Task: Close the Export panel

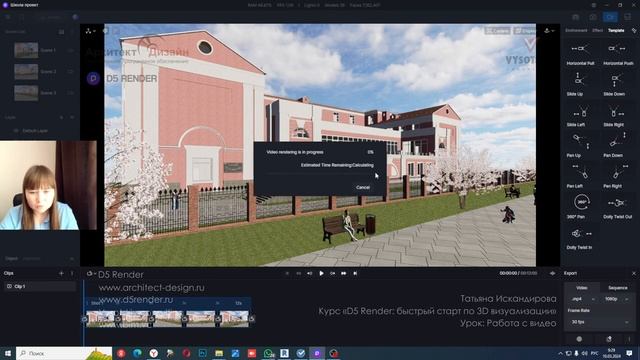Action: pyautogui.click(x=633, y=273)
